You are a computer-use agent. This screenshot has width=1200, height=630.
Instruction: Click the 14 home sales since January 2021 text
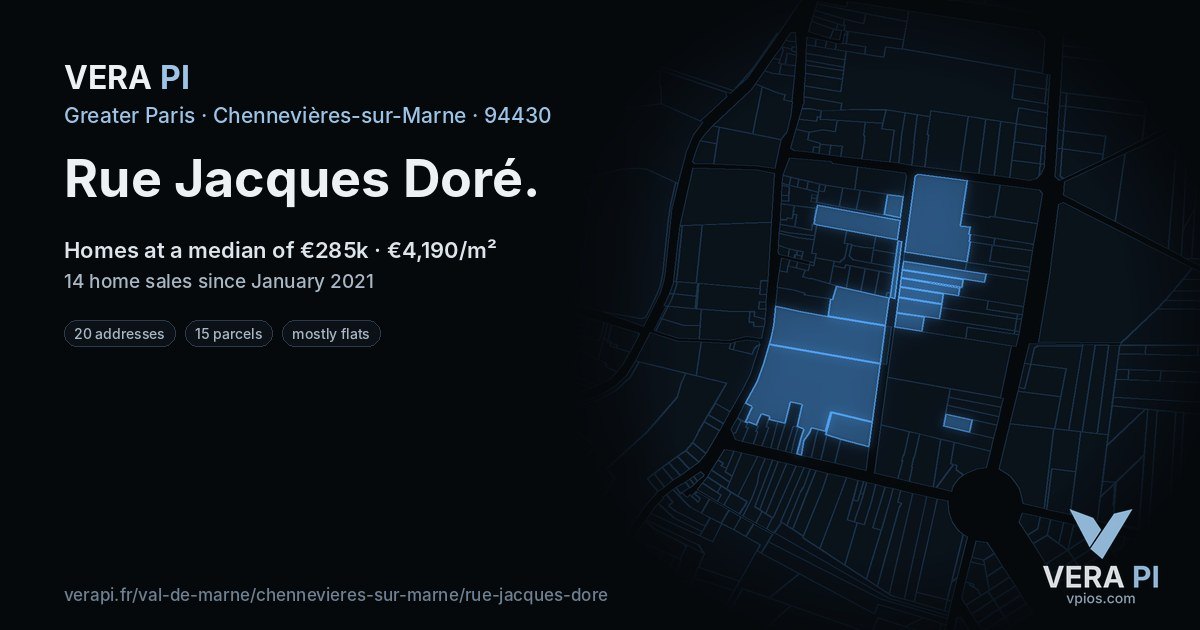tap(219, 281)
